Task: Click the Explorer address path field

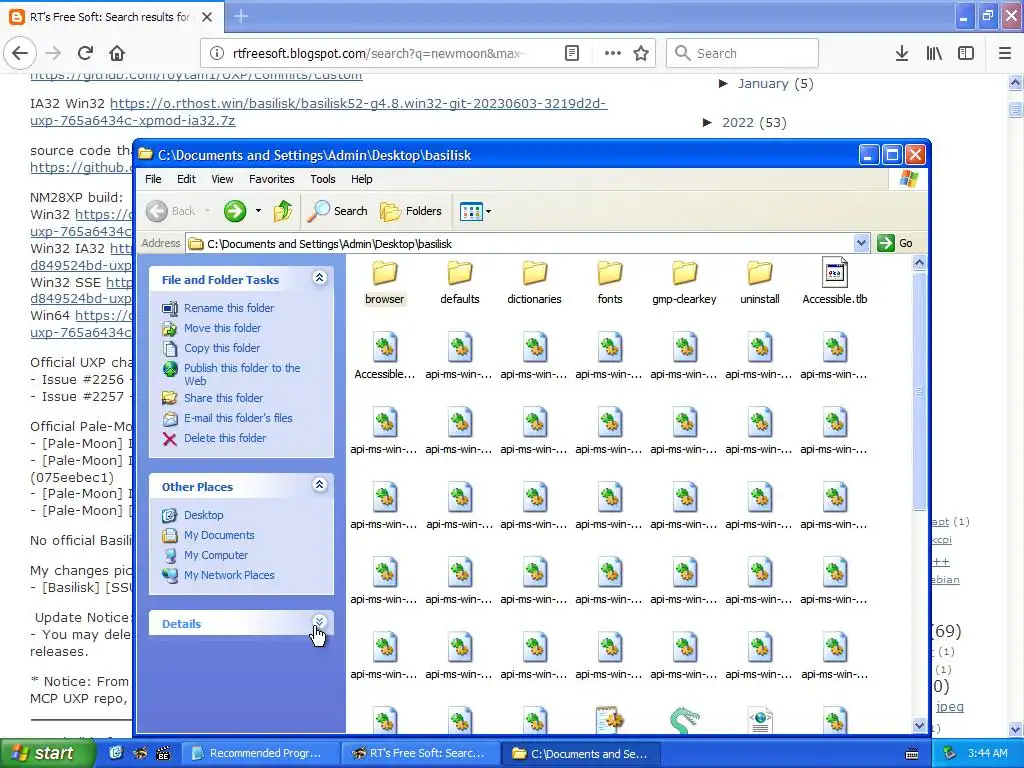Action: pyautogui.click(x=520, y=244)
